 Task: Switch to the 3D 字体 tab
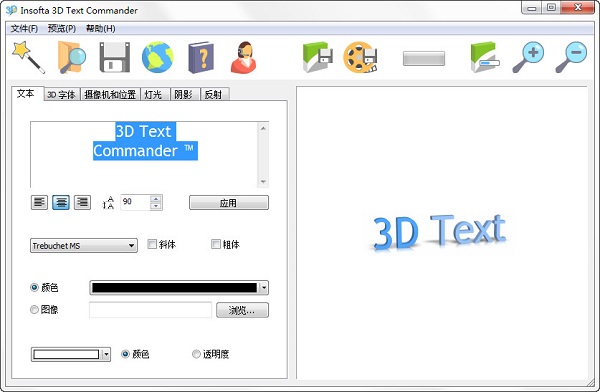click(62, 95)
